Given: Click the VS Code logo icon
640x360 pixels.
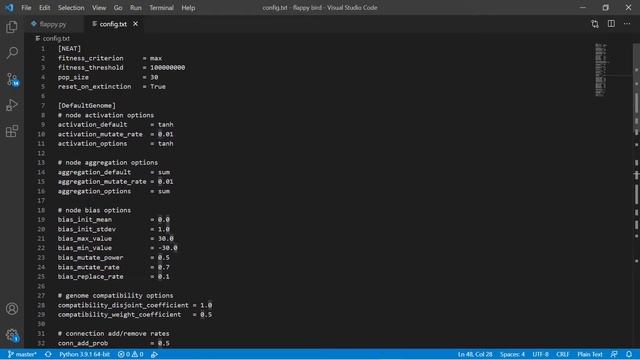Looking at the screenshot, I should pos(9,7).
